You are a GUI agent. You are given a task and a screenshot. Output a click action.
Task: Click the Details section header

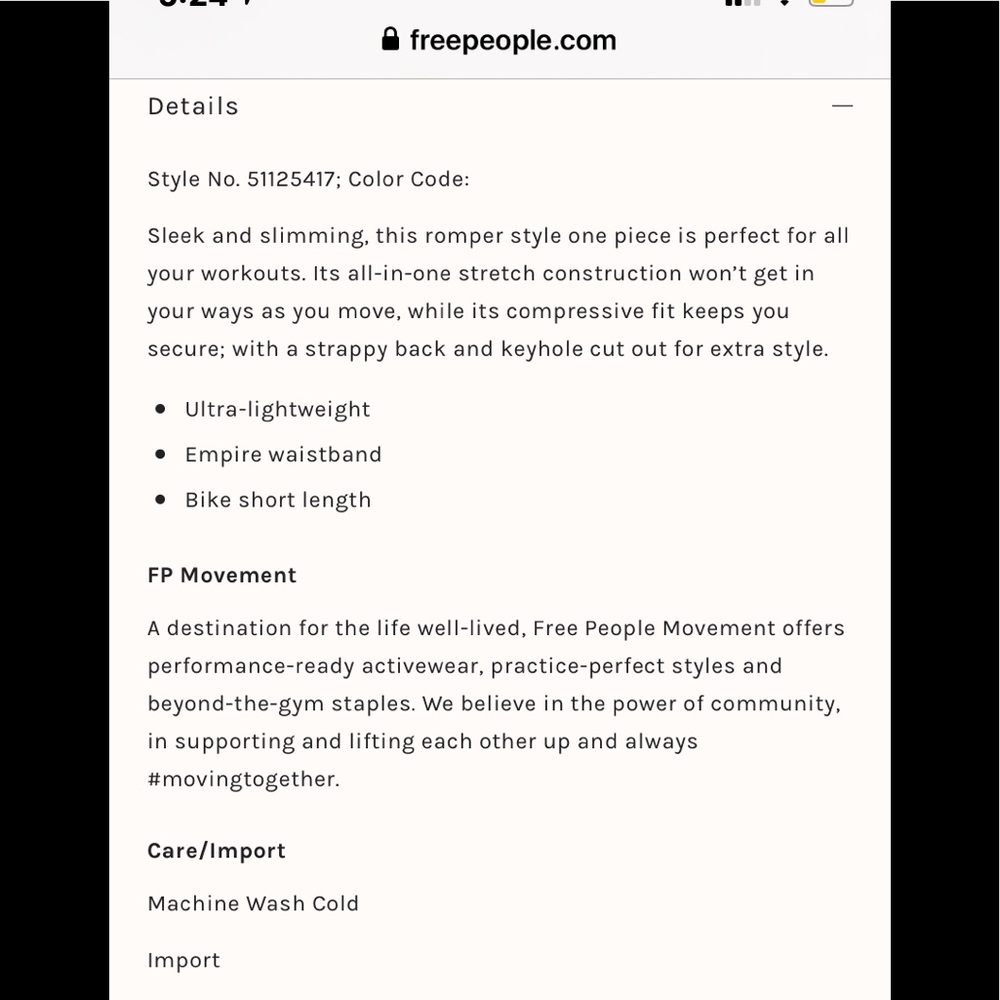click(x=193, y=106)
